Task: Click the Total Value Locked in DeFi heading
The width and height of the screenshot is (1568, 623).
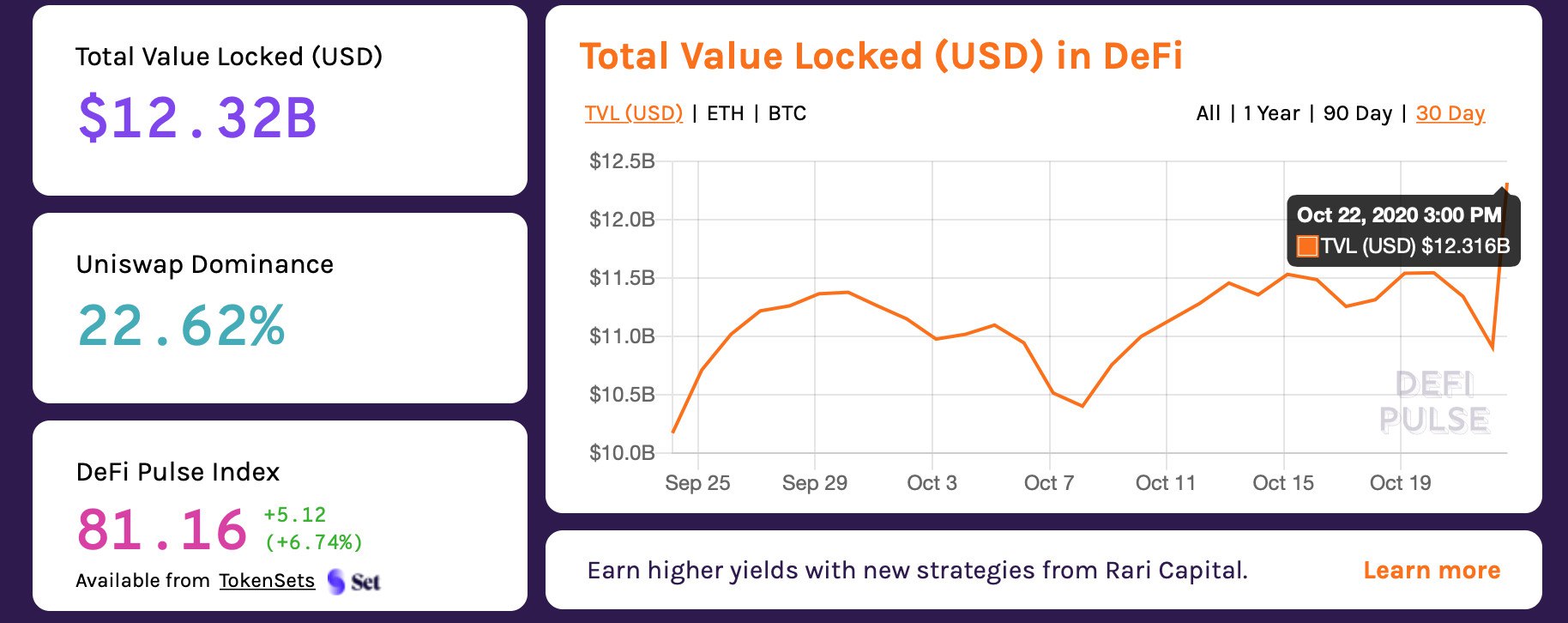Action: point(881,57)
